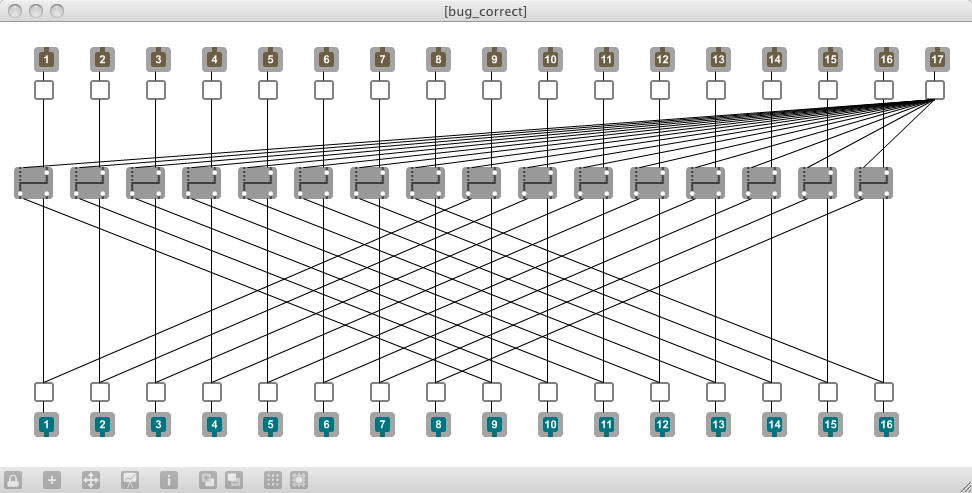
Task: Toggle the box above outlet 11
Action: pos(604,392)
